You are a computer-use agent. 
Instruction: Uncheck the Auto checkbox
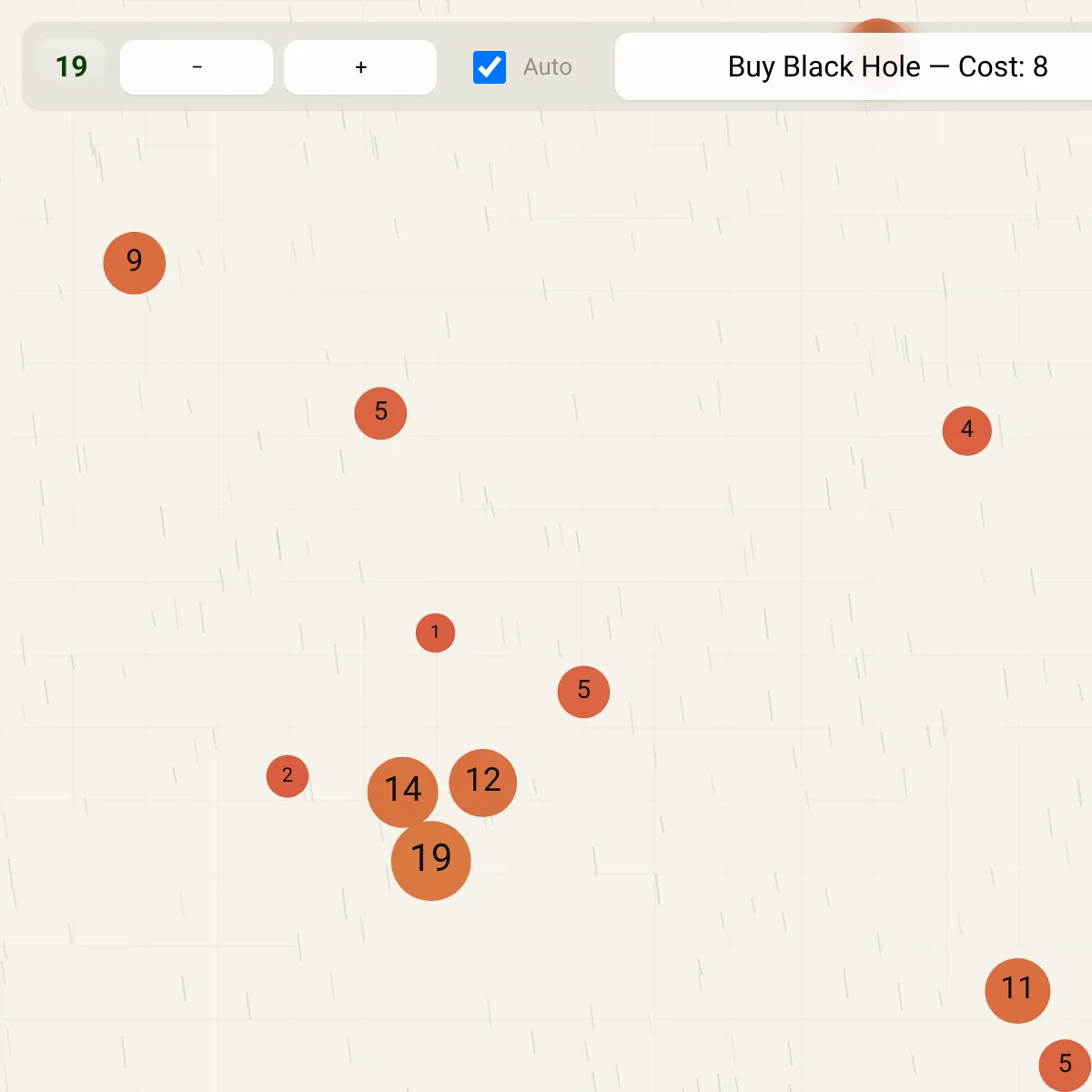[490, 67]
